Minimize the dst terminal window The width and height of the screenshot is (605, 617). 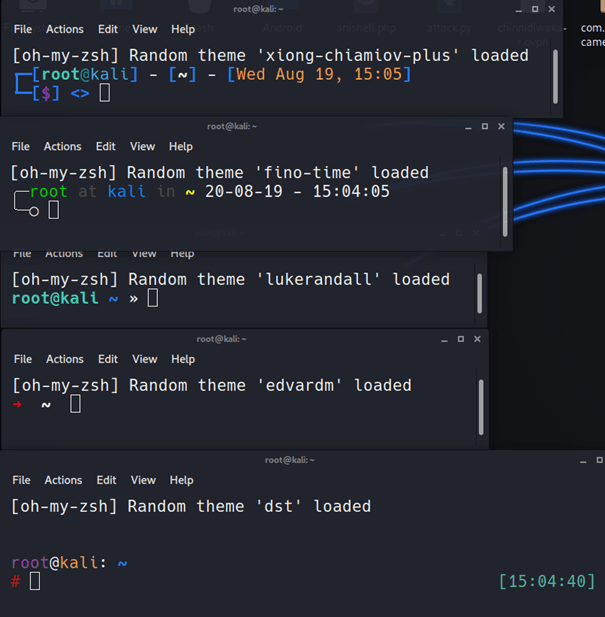click(x=583, y=460)
